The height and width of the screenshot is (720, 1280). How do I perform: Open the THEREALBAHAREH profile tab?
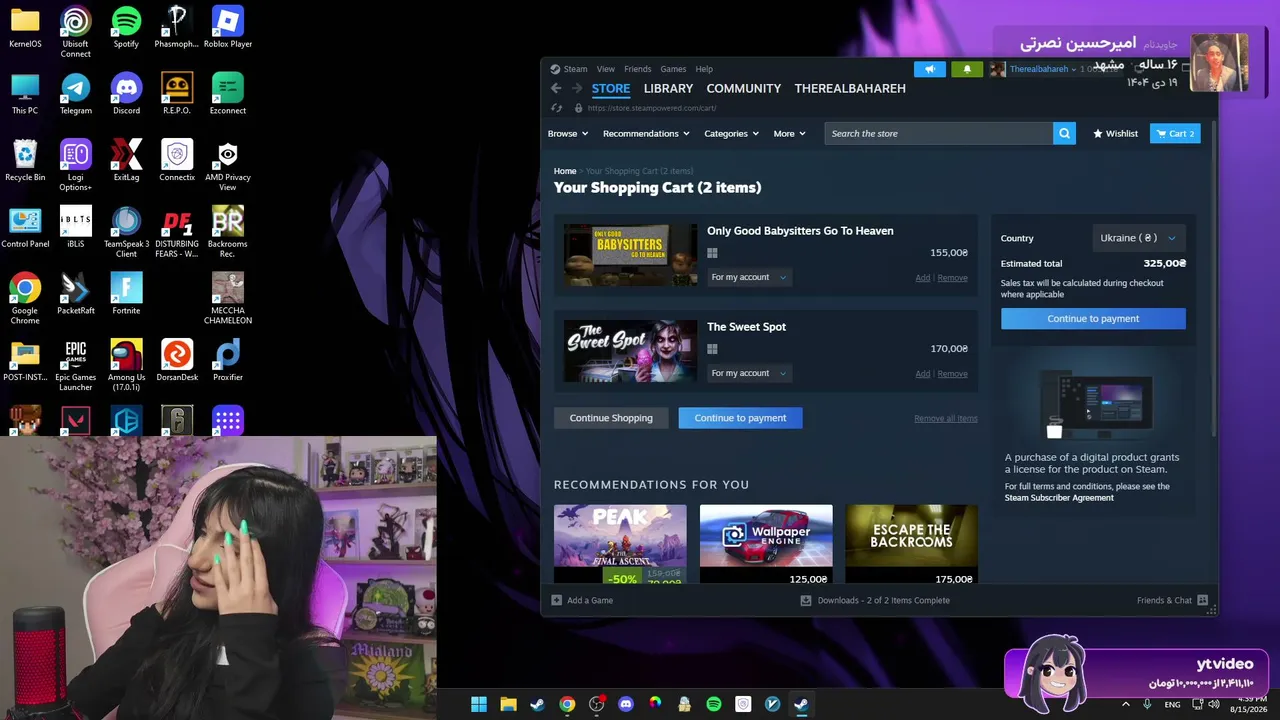(x=850, y=88)
